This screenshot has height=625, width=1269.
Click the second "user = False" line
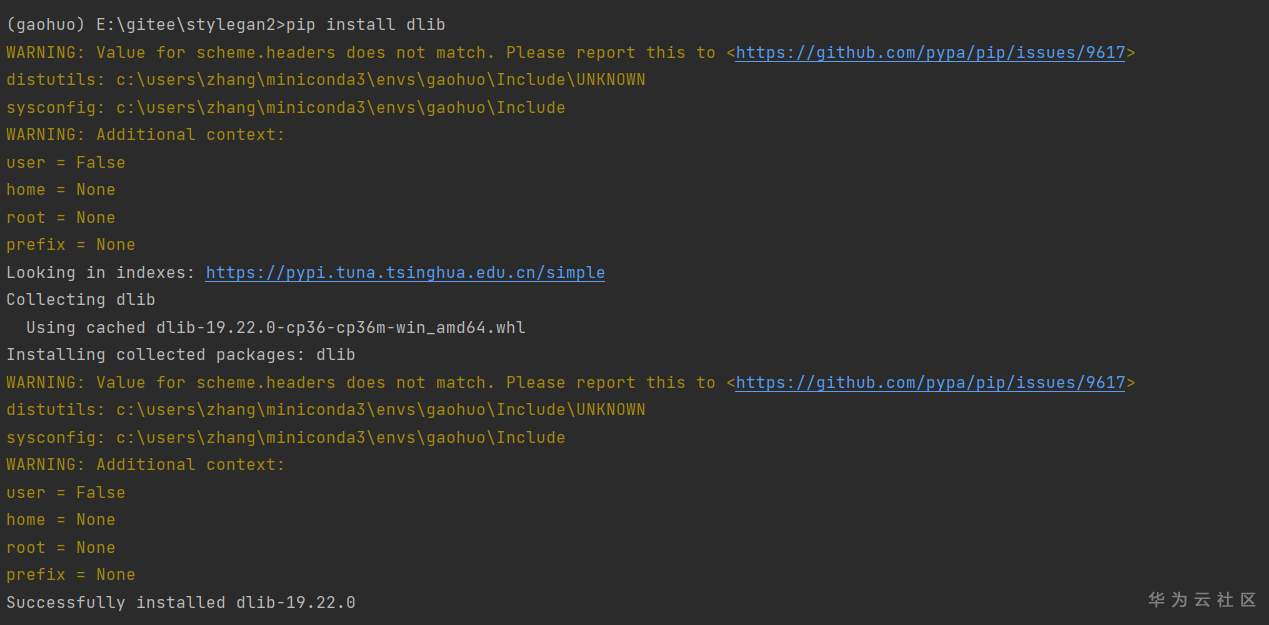pos(66,492)
